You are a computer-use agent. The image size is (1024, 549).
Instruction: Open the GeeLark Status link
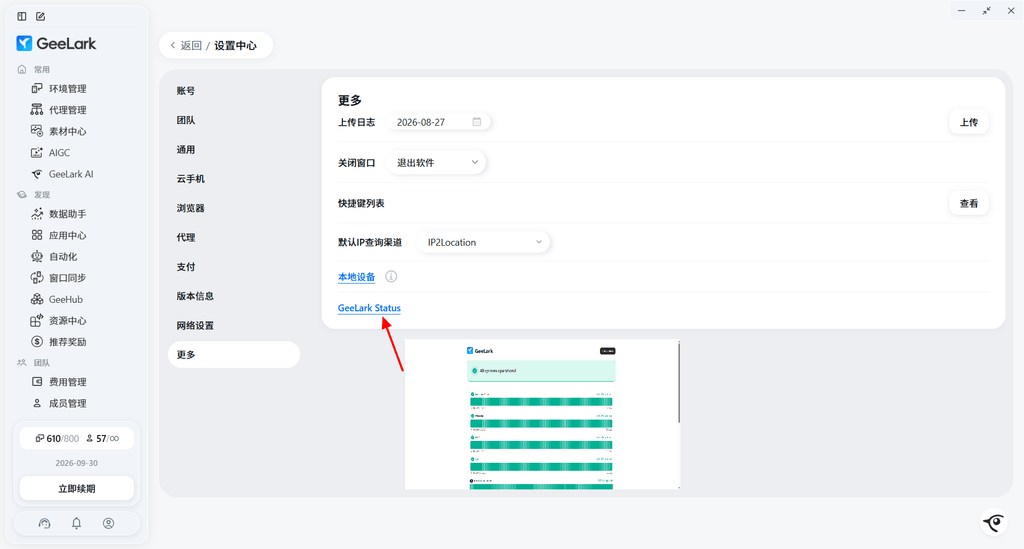pyautogui.click(x=369, y=308)
